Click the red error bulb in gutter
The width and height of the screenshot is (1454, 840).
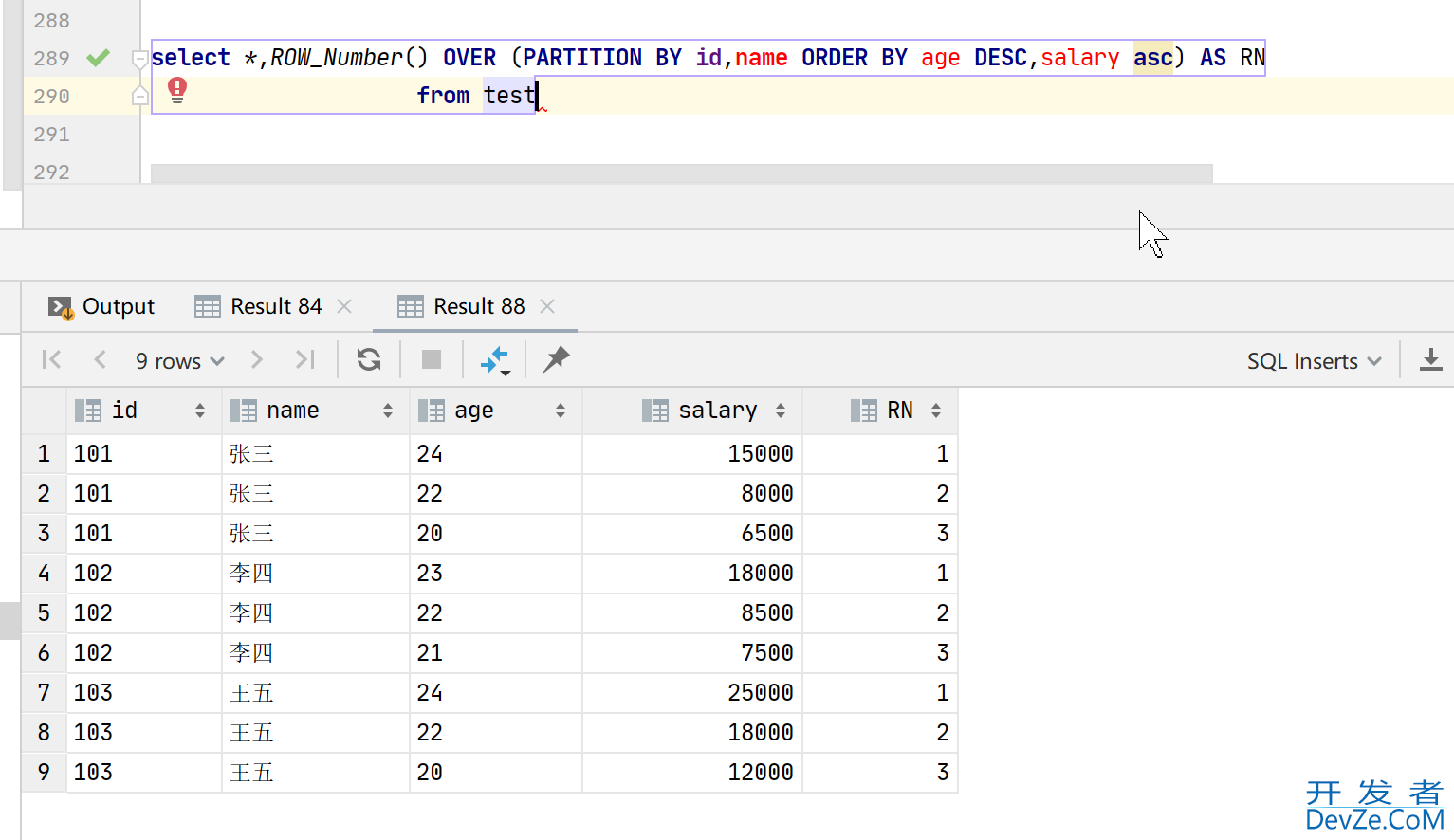click(177, 90)
